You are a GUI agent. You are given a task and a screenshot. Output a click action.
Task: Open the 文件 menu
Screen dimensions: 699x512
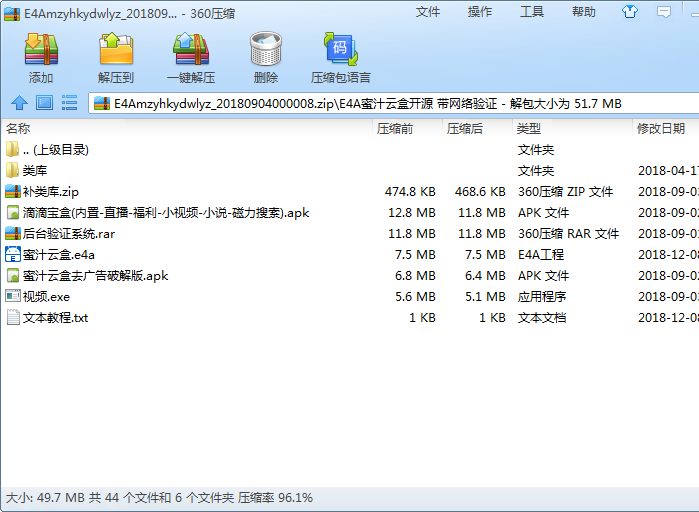428,12
